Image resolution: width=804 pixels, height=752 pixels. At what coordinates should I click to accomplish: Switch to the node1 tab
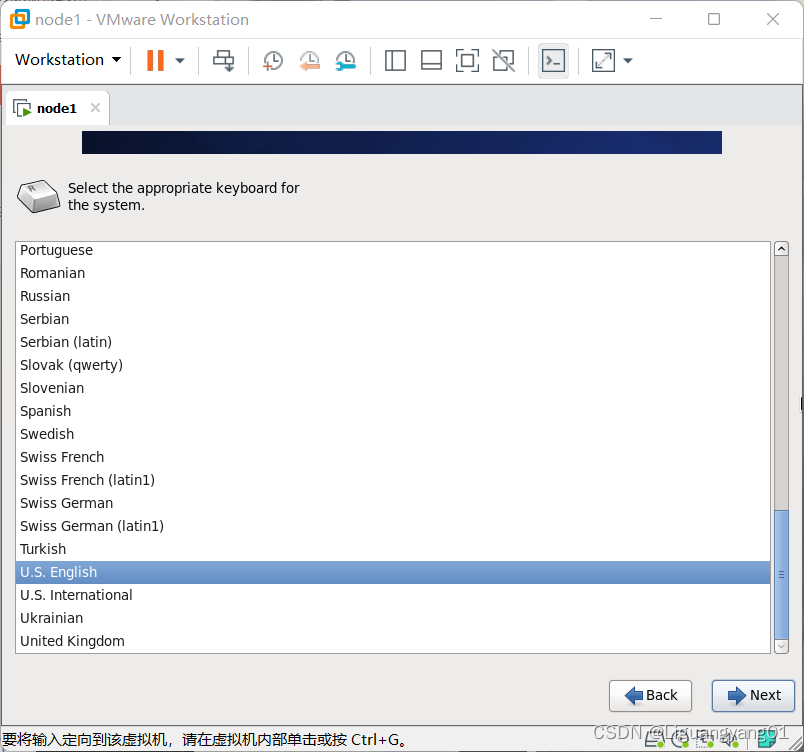coord(56,108)
